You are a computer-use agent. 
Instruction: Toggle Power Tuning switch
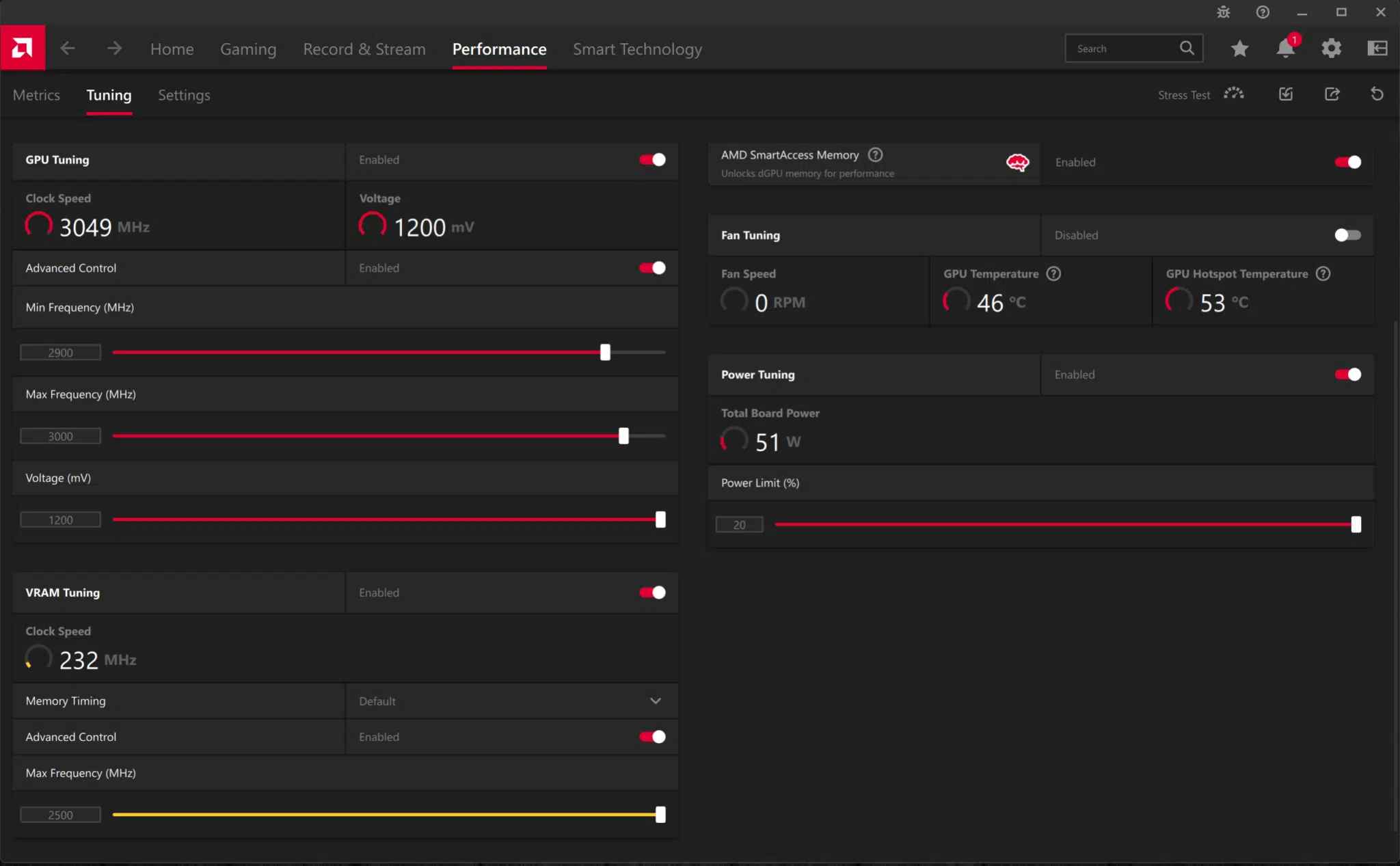(x=1347, y=375)
